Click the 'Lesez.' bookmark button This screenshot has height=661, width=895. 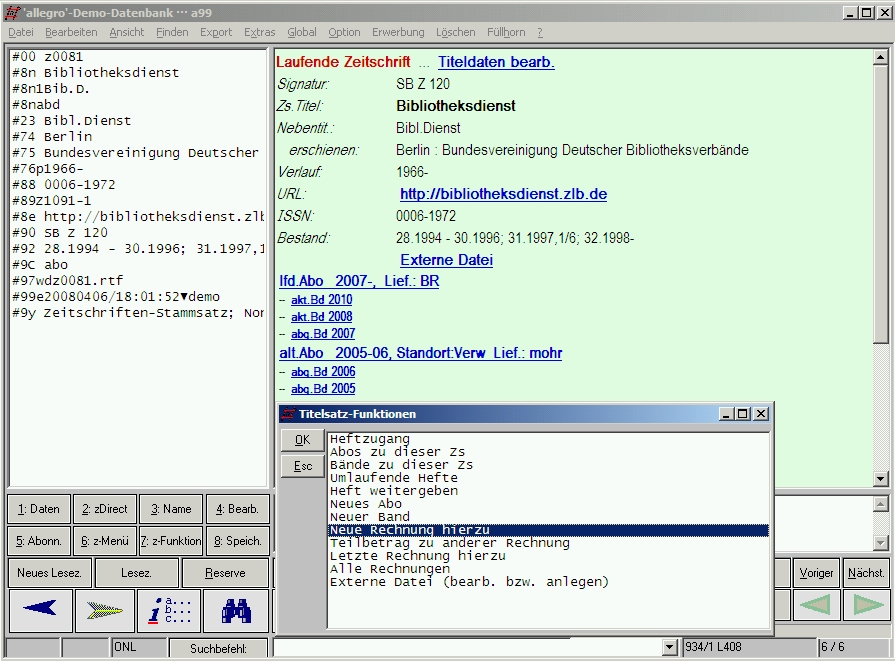(x=136, y=573)
